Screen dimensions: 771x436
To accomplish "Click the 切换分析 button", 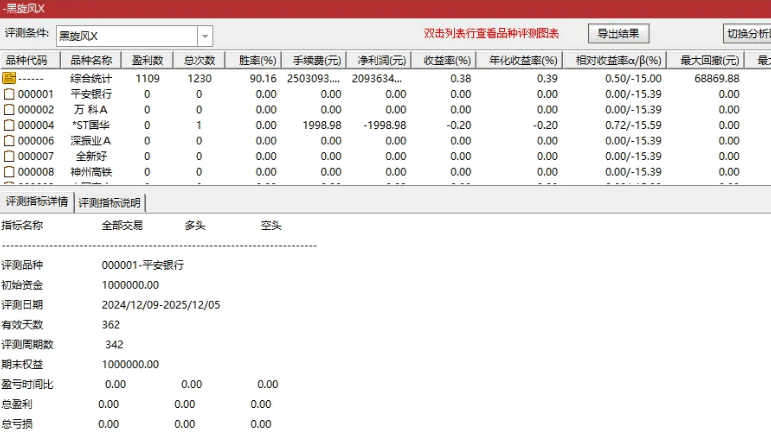I will point(747,33).
